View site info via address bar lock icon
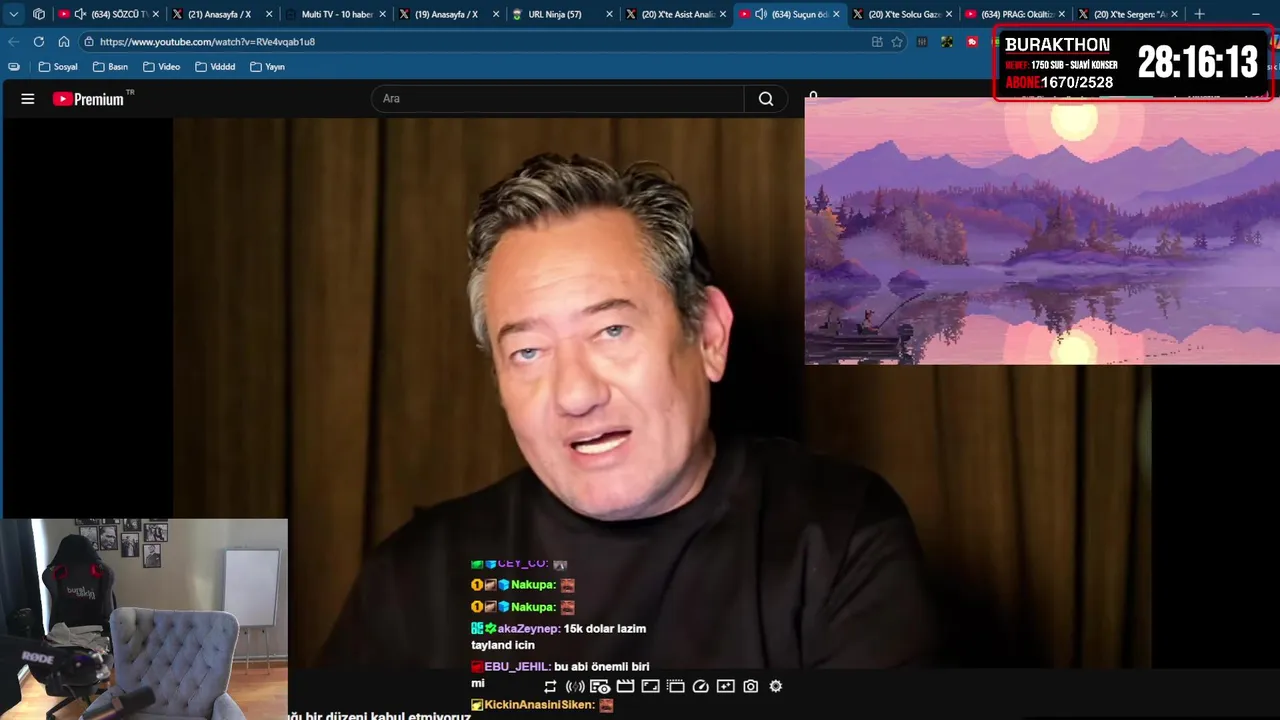 (x=89, y=42)
